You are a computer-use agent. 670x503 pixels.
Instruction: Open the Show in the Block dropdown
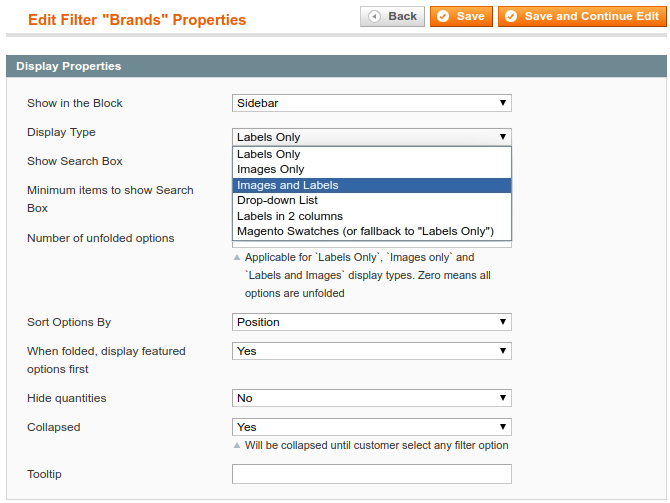(x=371, y=103)
